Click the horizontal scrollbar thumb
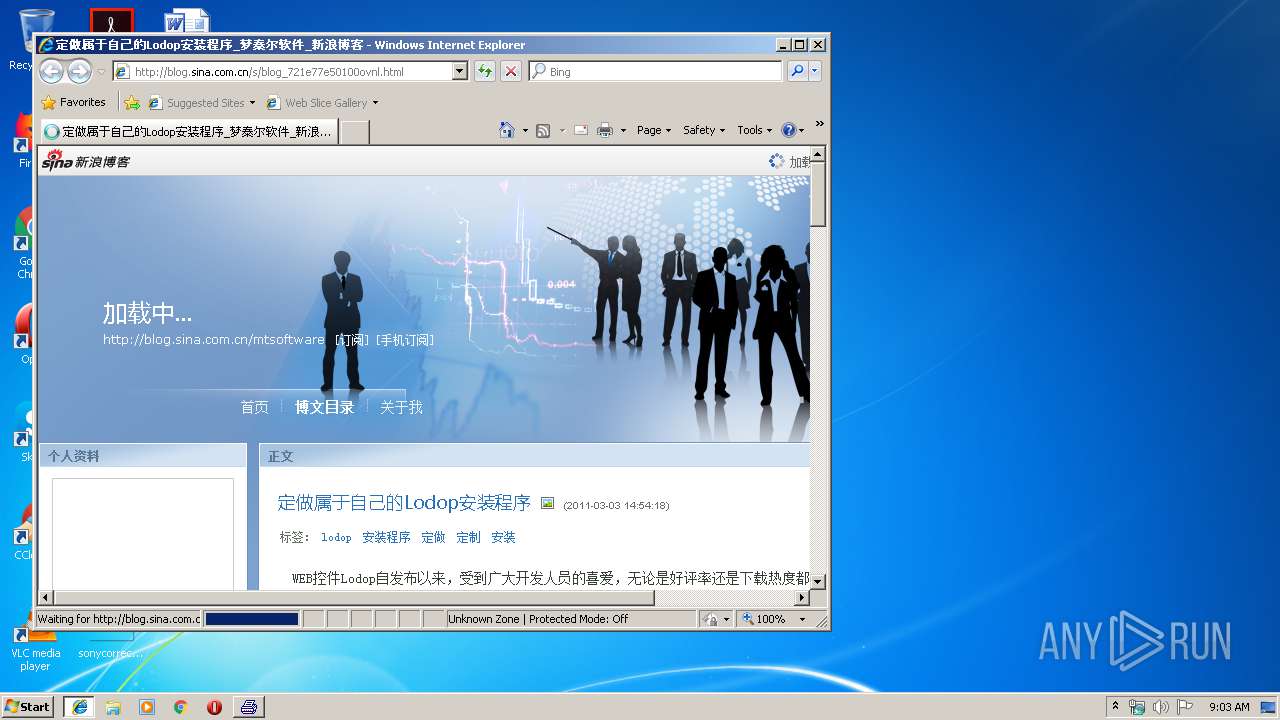1280x720 pixels. pyautogui.click(x=354, y=598)
